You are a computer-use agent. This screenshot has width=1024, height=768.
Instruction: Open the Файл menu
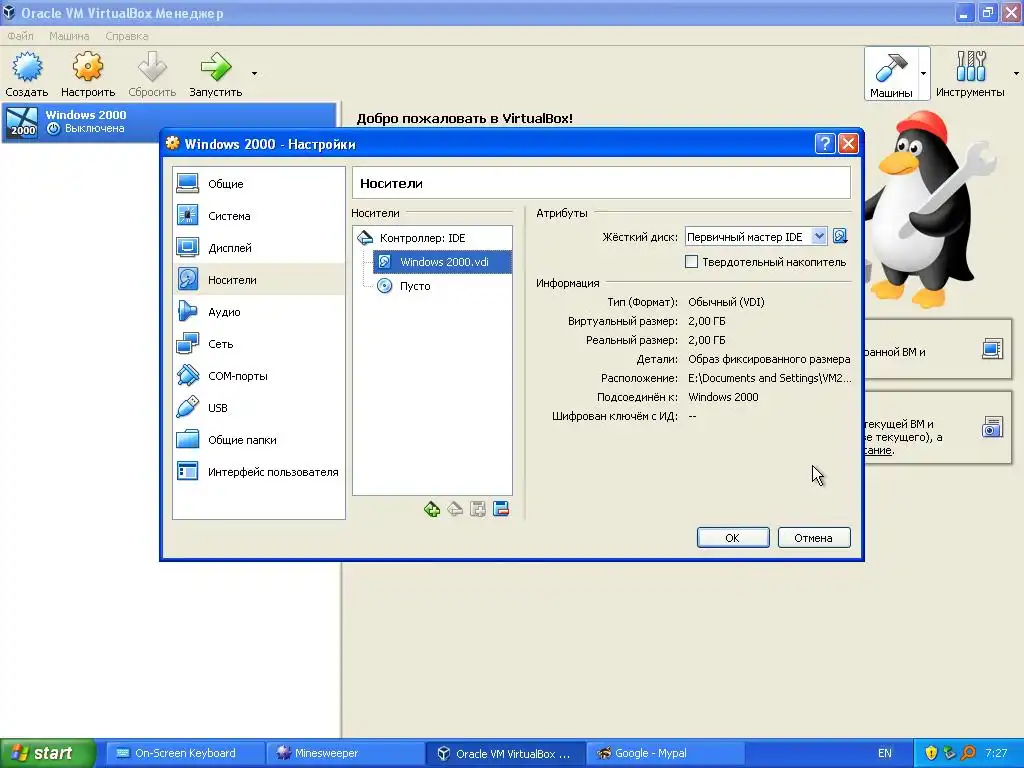20,36
